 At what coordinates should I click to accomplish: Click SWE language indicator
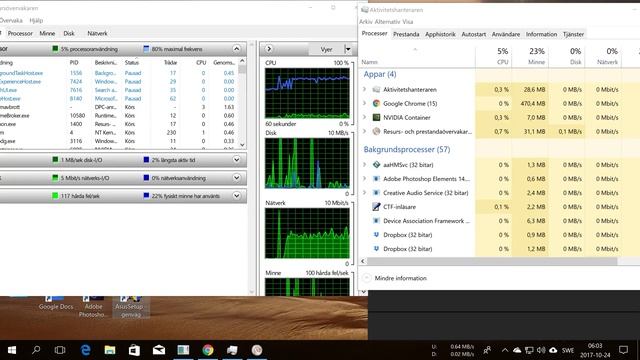[x=568, y=350]
